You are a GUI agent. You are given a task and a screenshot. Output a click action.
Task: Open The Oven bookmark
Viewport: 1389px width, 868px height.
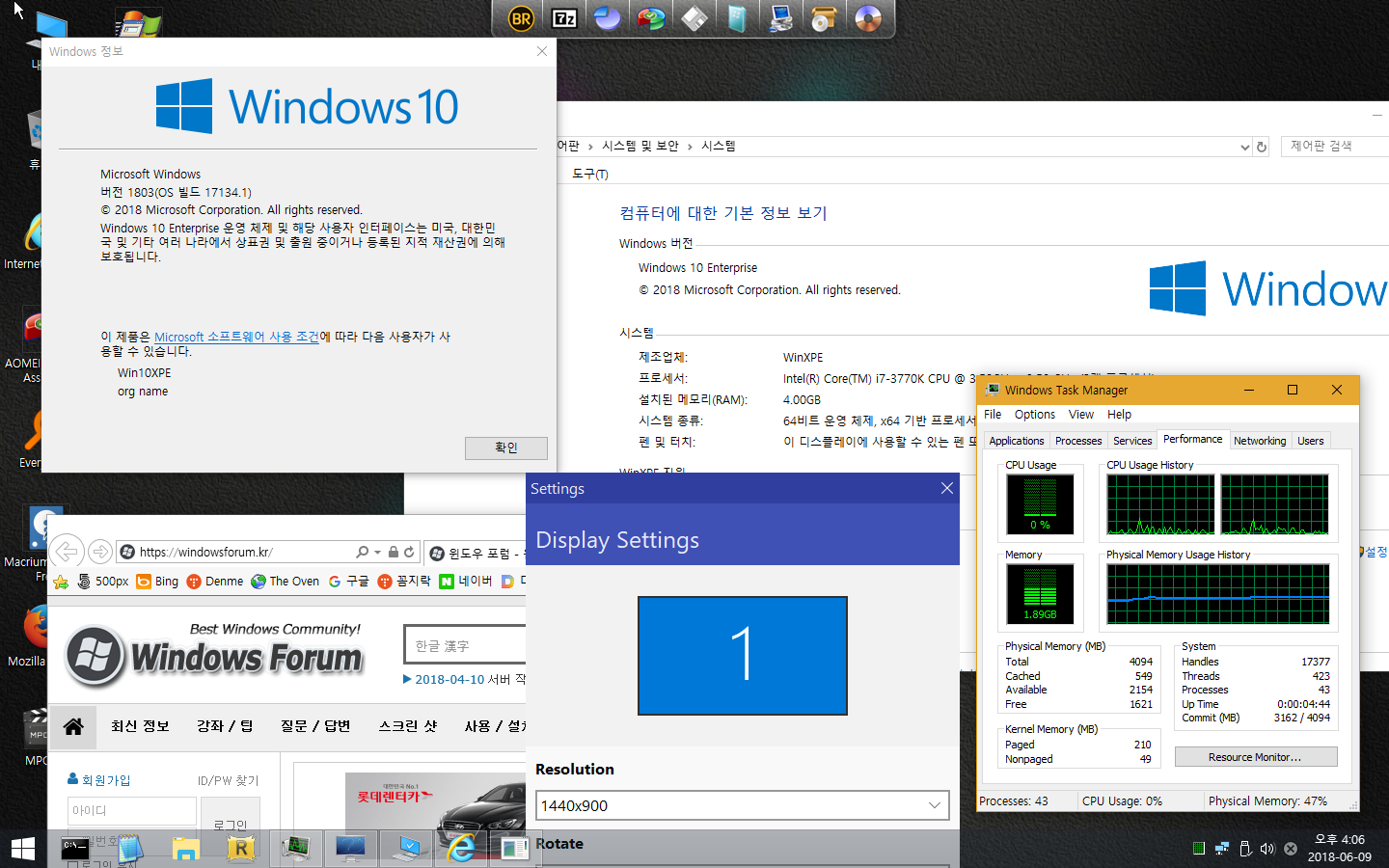286,582
